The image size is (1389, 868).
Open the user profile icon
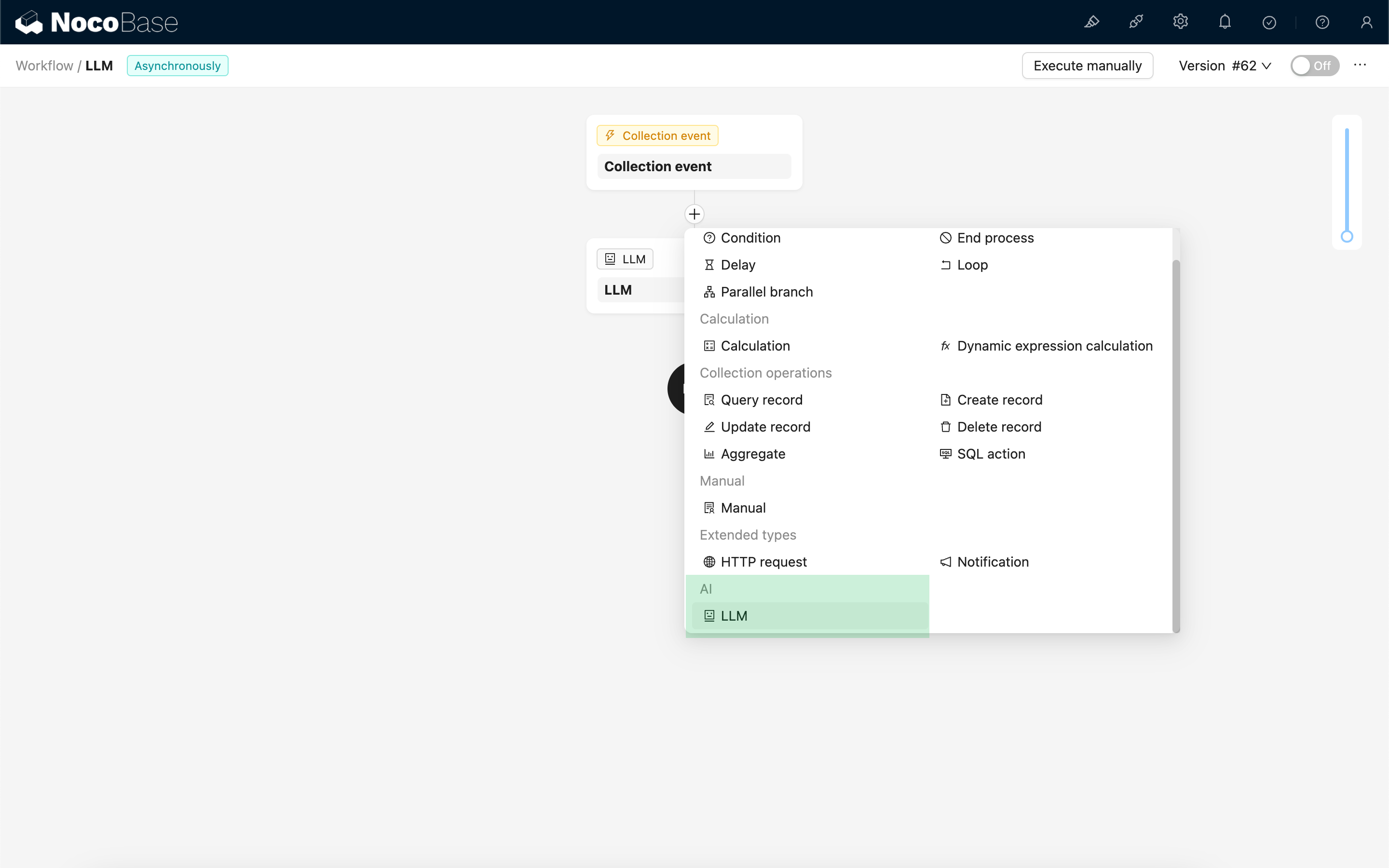(1366, 22)
